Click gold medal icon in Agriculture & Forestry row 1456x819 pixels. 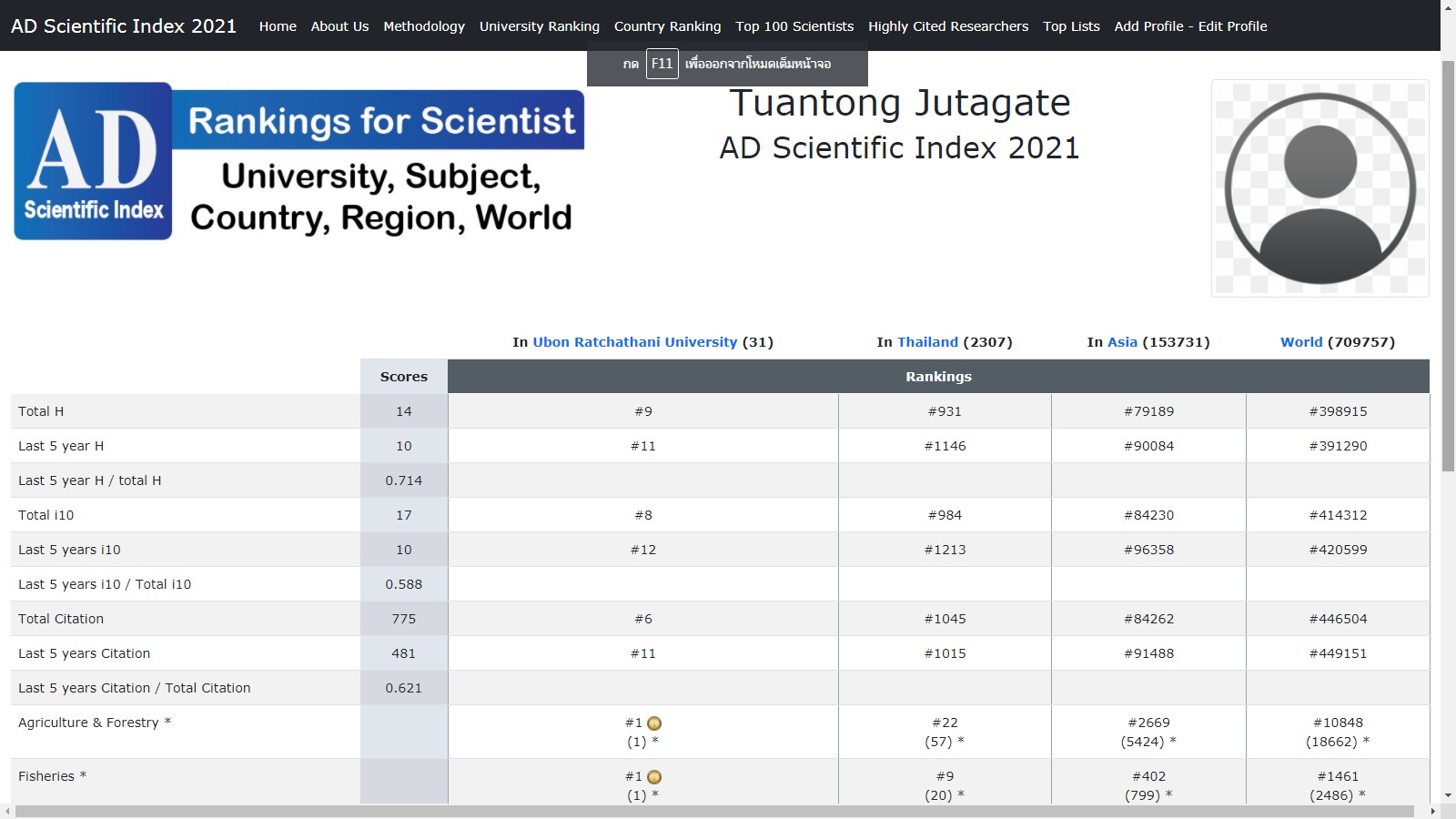click(654, 723)
